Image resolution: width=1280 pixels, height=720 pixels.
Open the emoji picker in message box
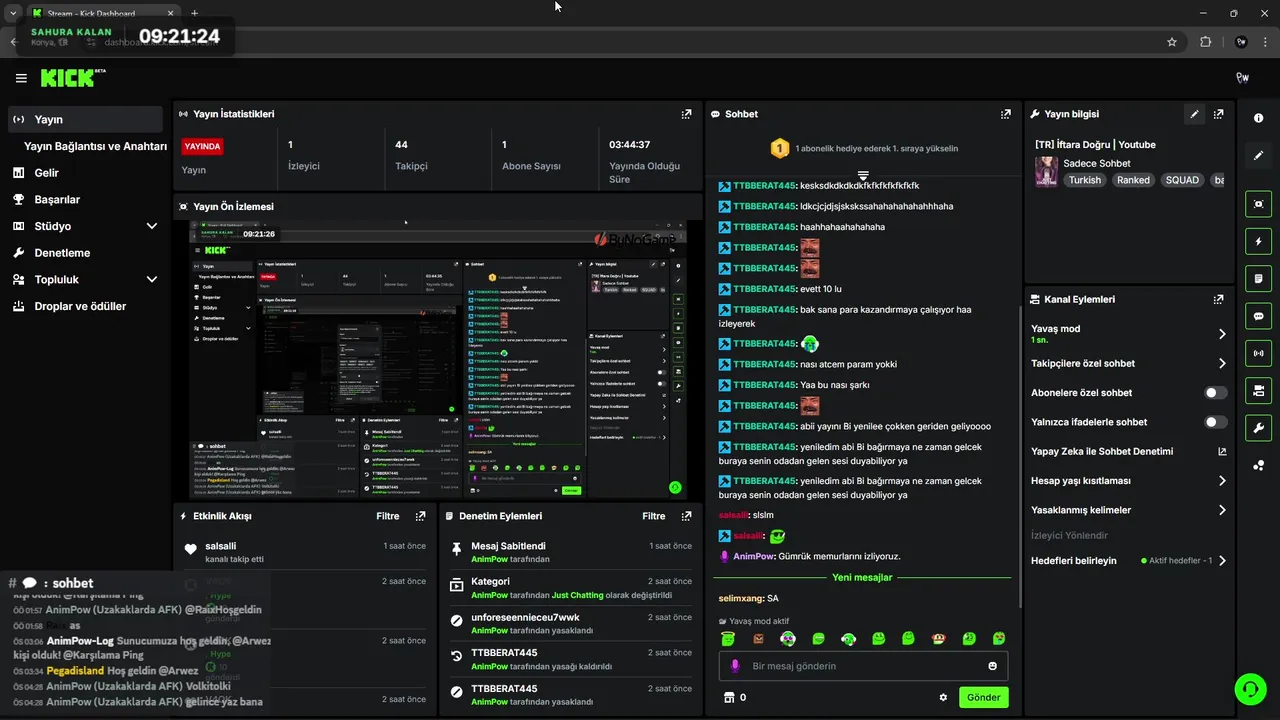(992, 666)
